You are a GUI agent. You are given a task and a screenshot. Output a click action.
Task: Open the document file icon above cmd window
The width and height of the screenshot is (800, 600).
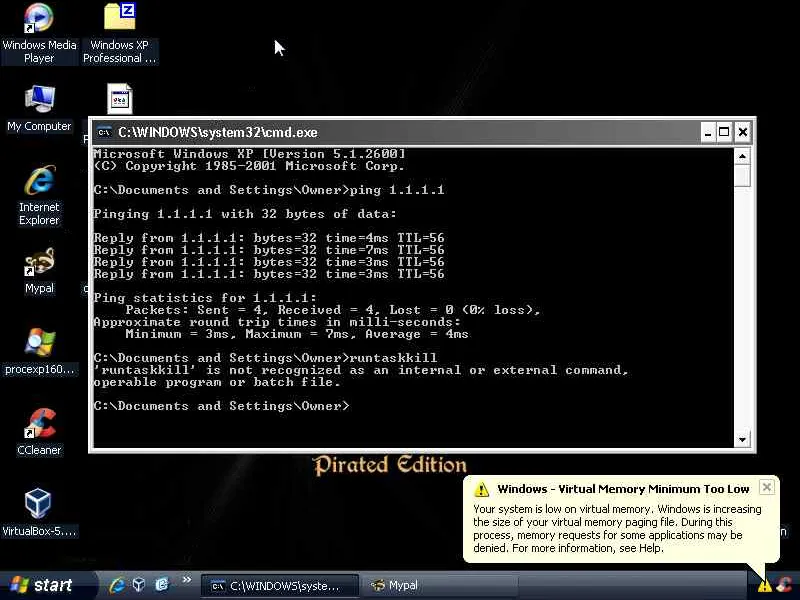pyautogui.click(x=120, y=99)
